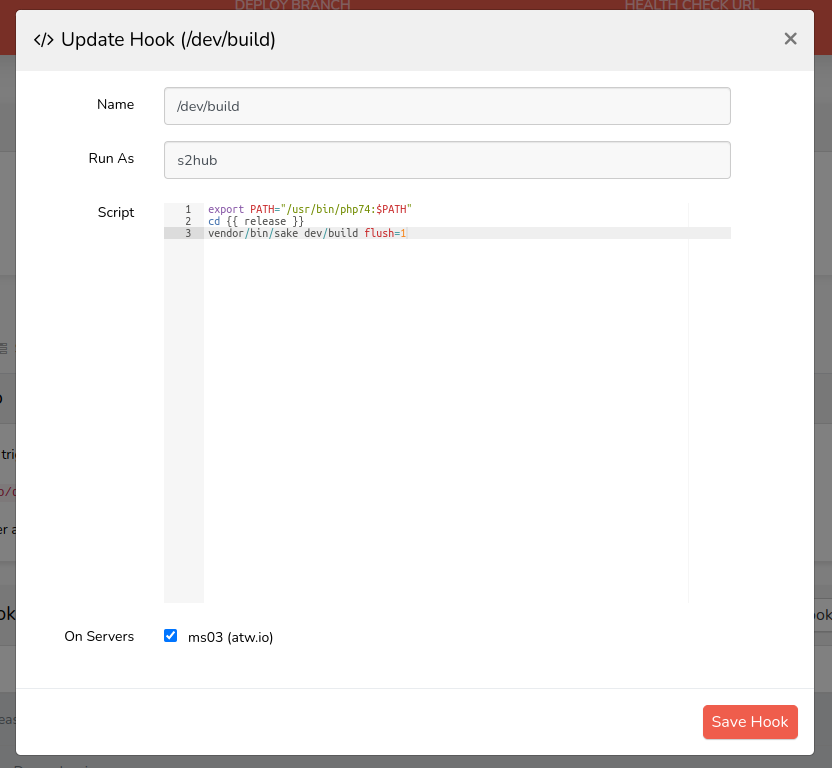Place cursor on the export PATH line
This screenshot has height=768, width=832.
click(x=310, y=209)
